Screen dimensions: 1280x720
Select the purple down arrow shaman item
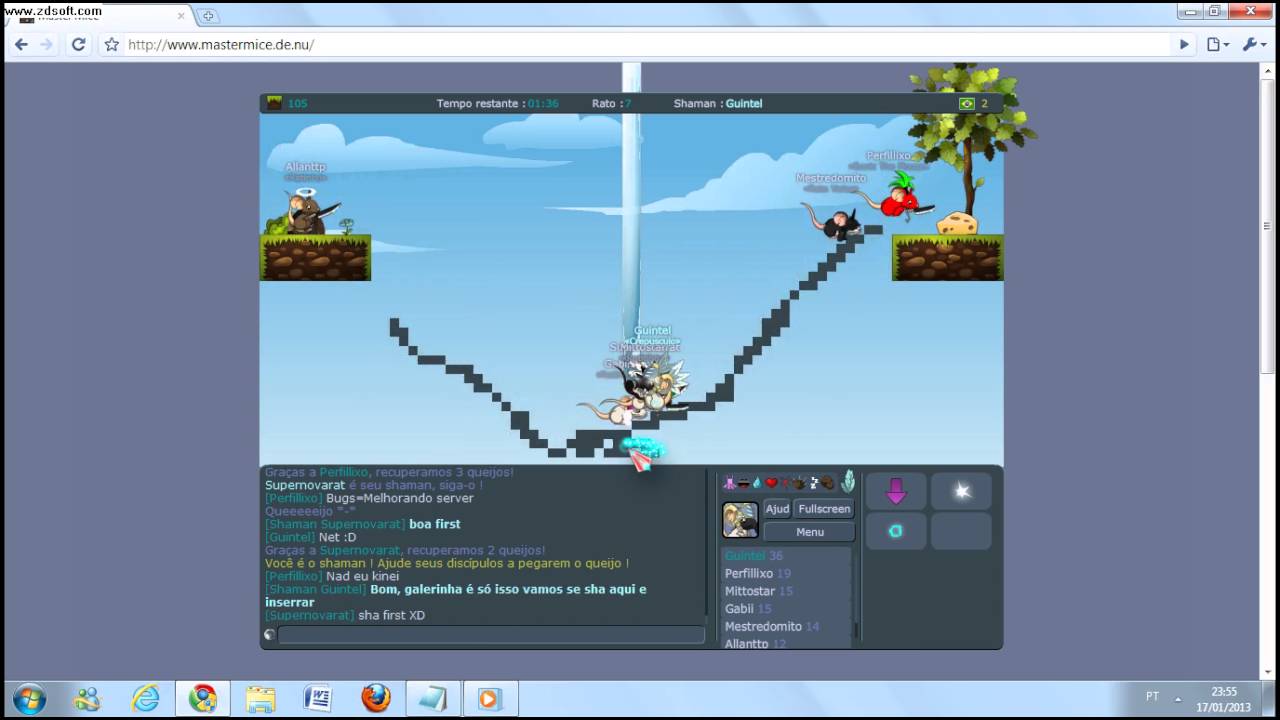click(x=896, y=491)
